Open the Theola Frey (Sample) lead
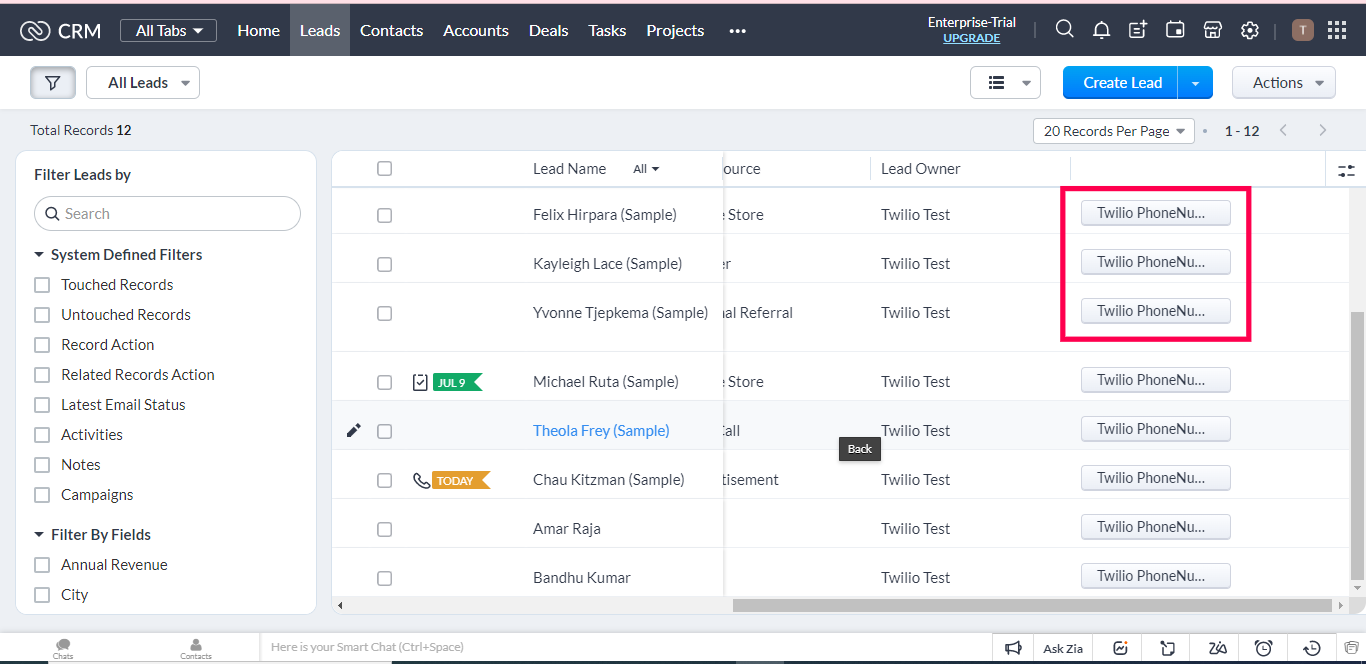Screen dimensions: 1366x664 pos(601,431)
